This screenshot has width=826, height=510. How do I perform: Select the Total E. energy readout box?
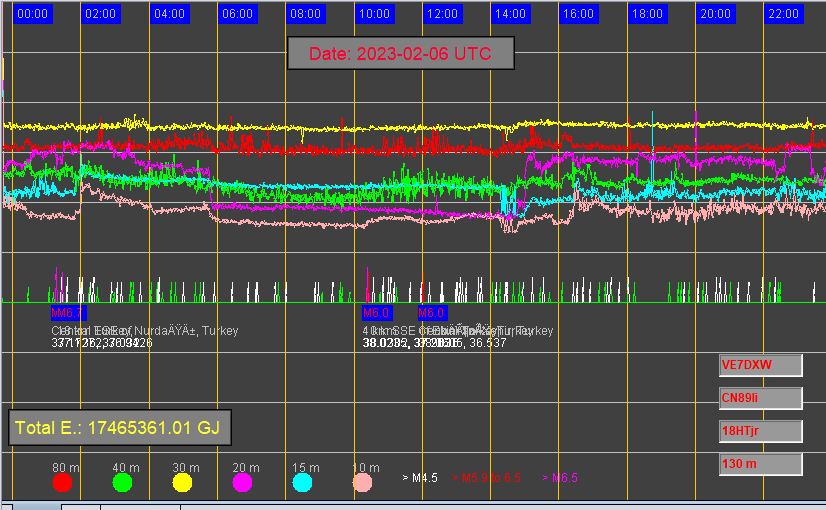tap(120, 428)
